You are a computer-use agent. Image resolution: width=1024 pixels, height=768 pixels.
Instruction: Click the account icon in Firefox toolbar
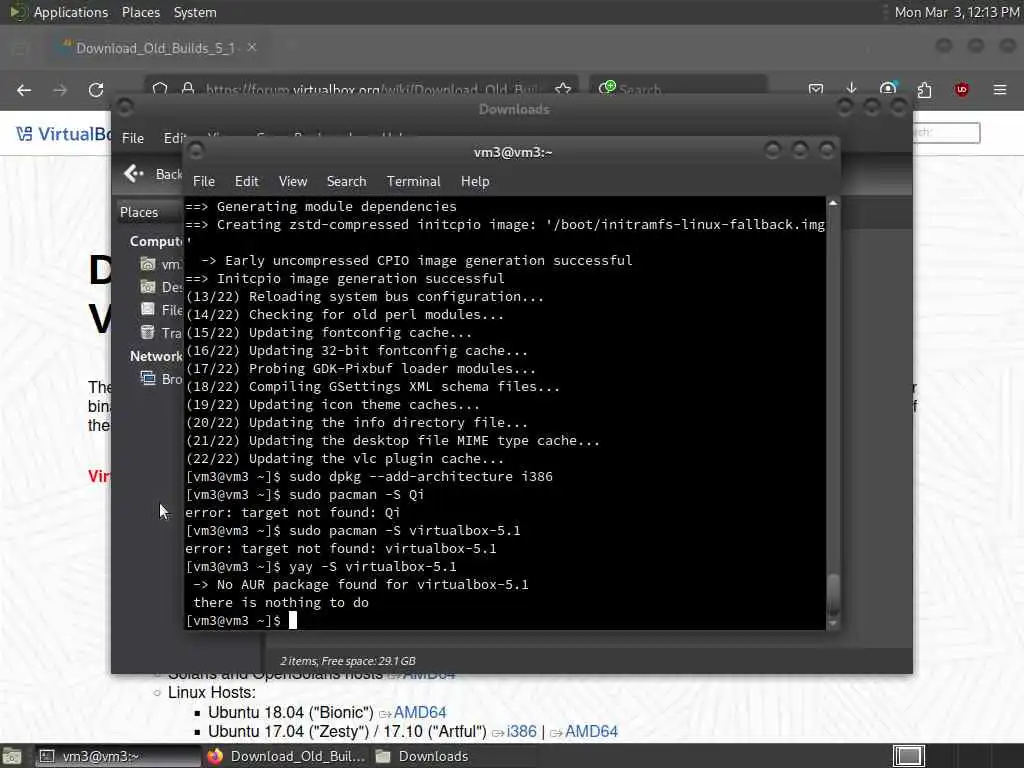[x=888, y=89]
